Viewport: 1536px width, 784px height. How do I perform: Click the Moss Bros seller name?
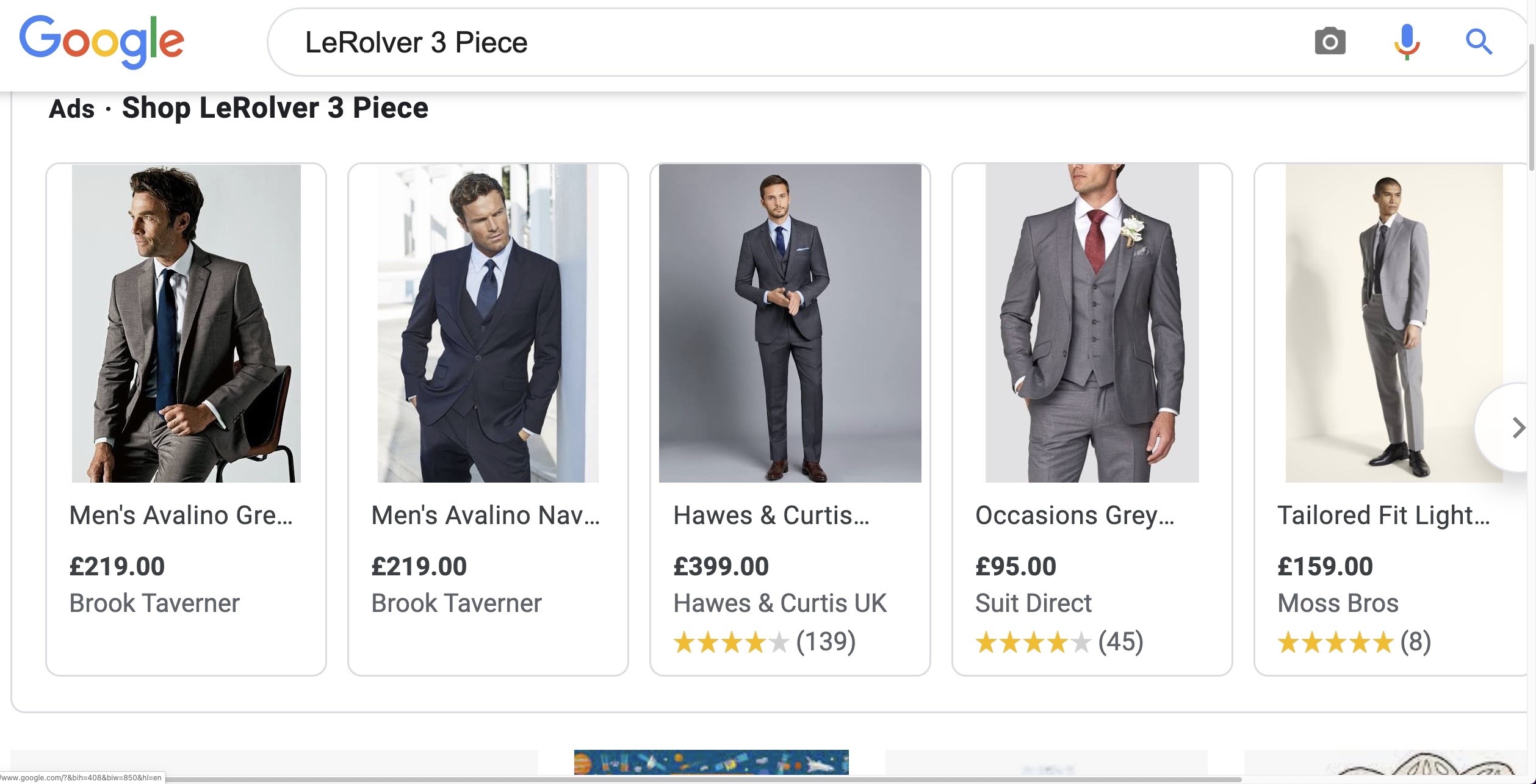coord(1338,603)
